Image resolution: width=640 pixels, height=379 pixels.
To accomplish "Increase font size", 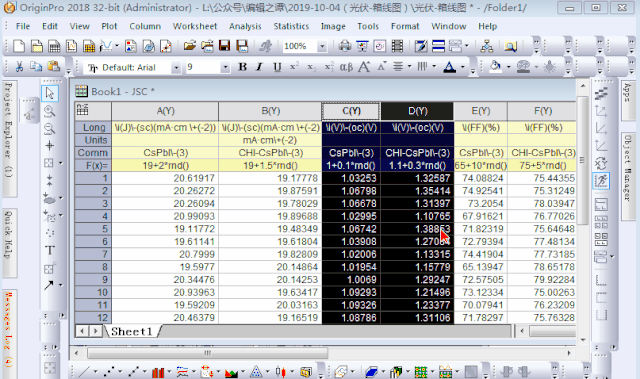I will pyautogui.click(x=364, y=67).
